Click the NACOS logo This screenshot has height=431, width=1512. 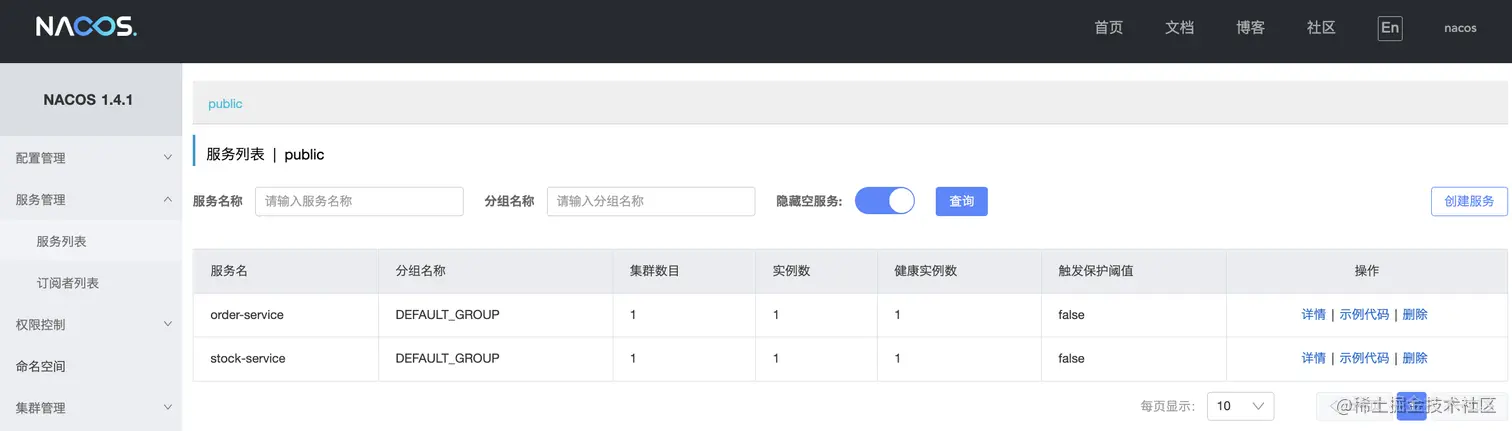pos(86,28)
